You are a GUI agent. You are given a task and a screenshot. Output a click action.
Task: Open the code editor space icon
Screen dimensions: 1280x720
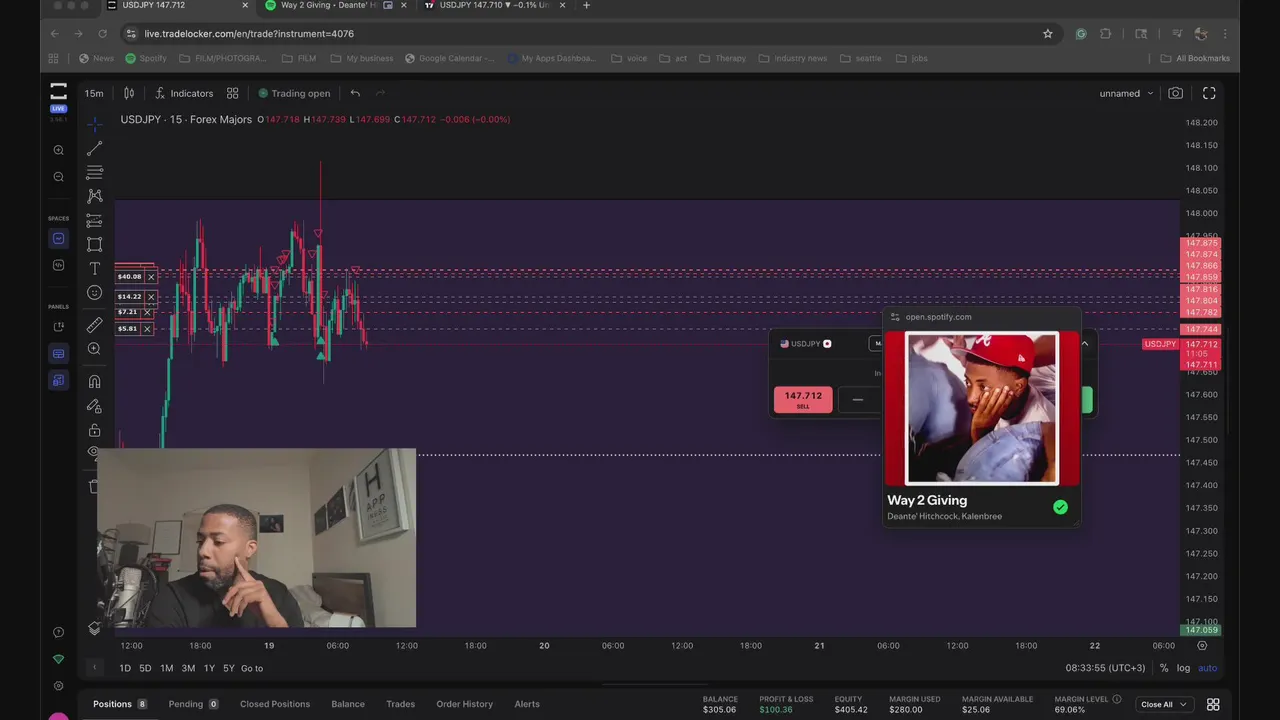(x=58, y=265)
